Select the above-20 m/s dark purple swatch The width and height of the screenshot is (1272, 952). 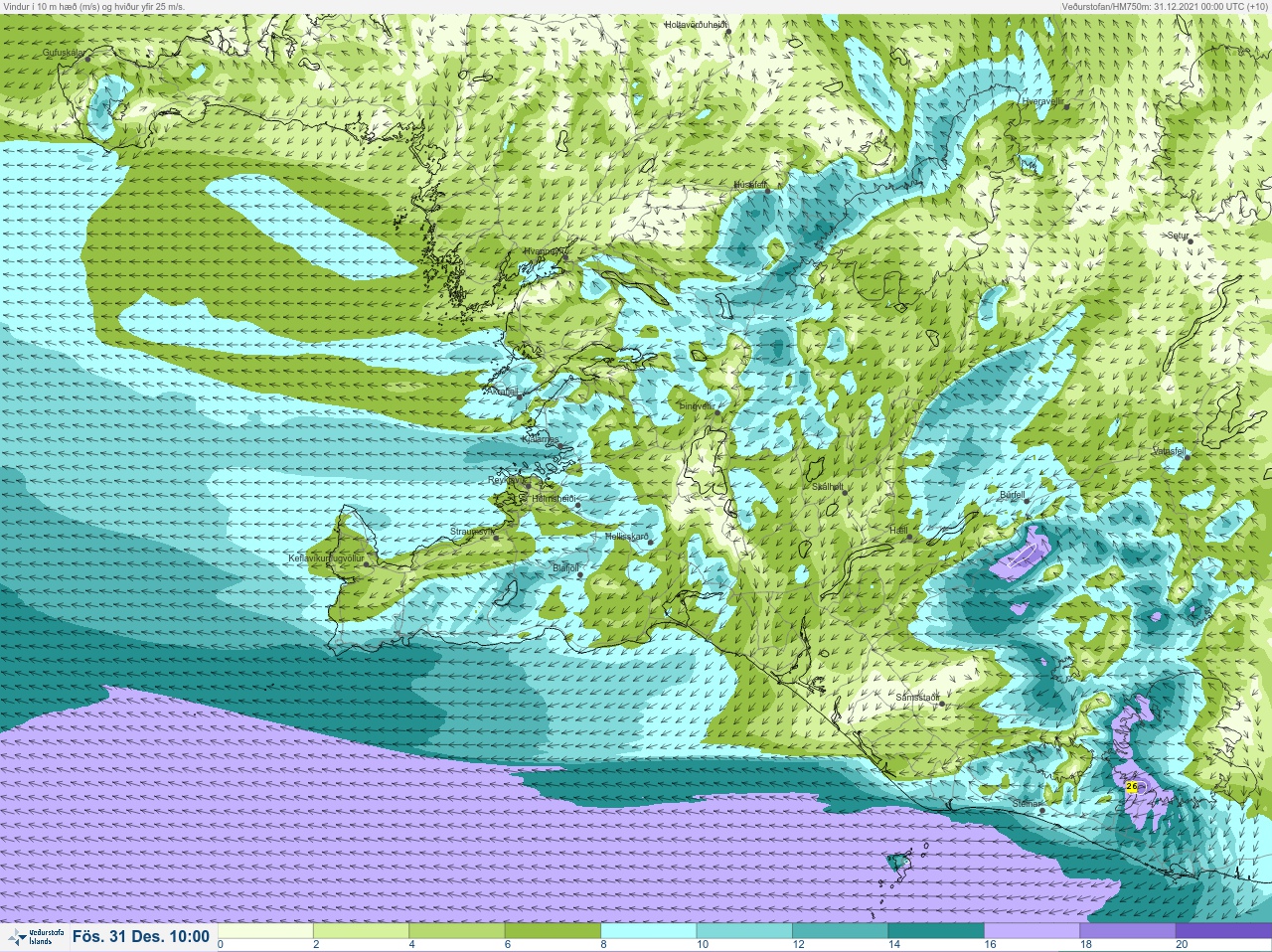coord(1222,931)
